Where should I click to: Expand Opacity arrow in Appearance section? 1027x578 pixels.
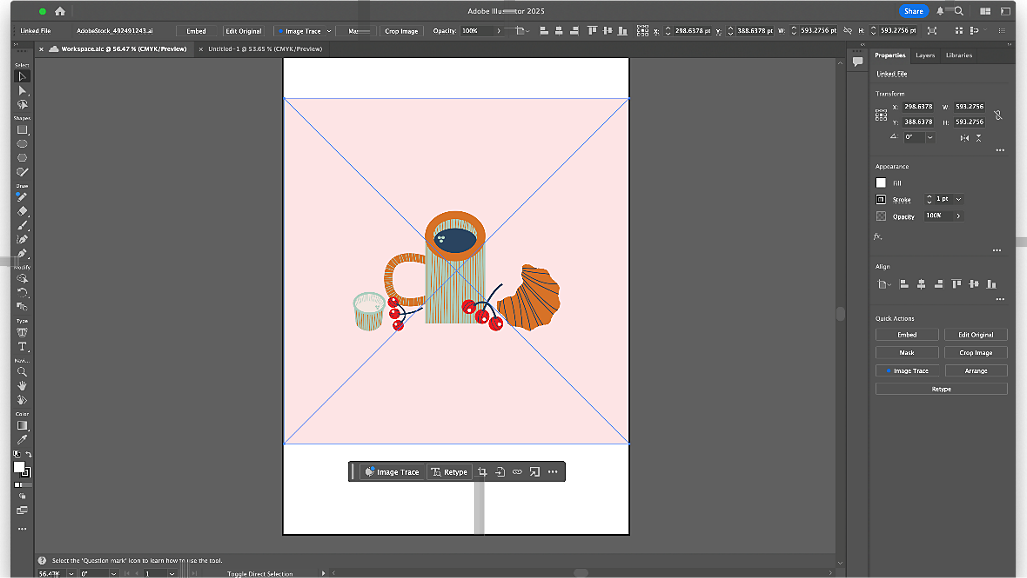(x=958, y=216)
